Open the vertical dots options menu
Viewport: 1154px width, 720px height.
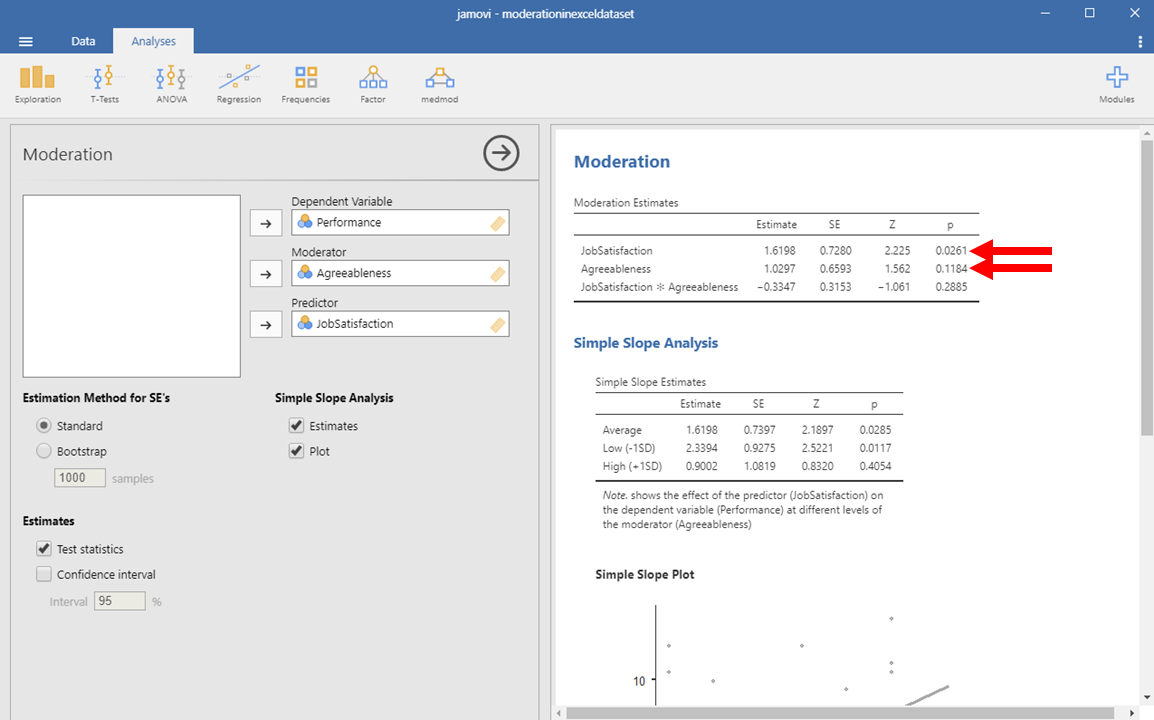tap(1140, 41)
